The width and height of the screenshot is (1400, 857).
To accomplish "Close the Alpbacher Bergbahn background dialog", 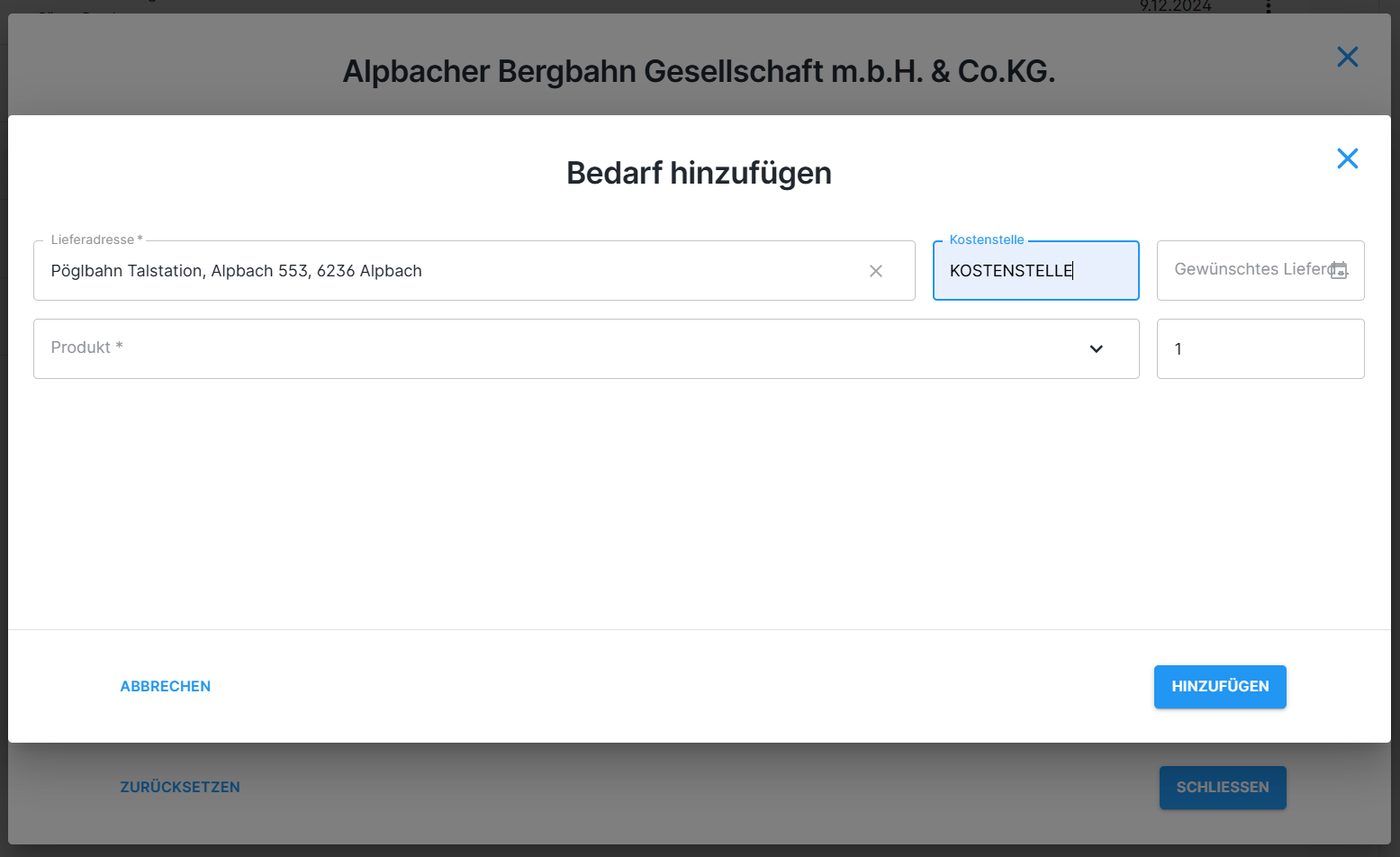I will (x=1347, y=57).
